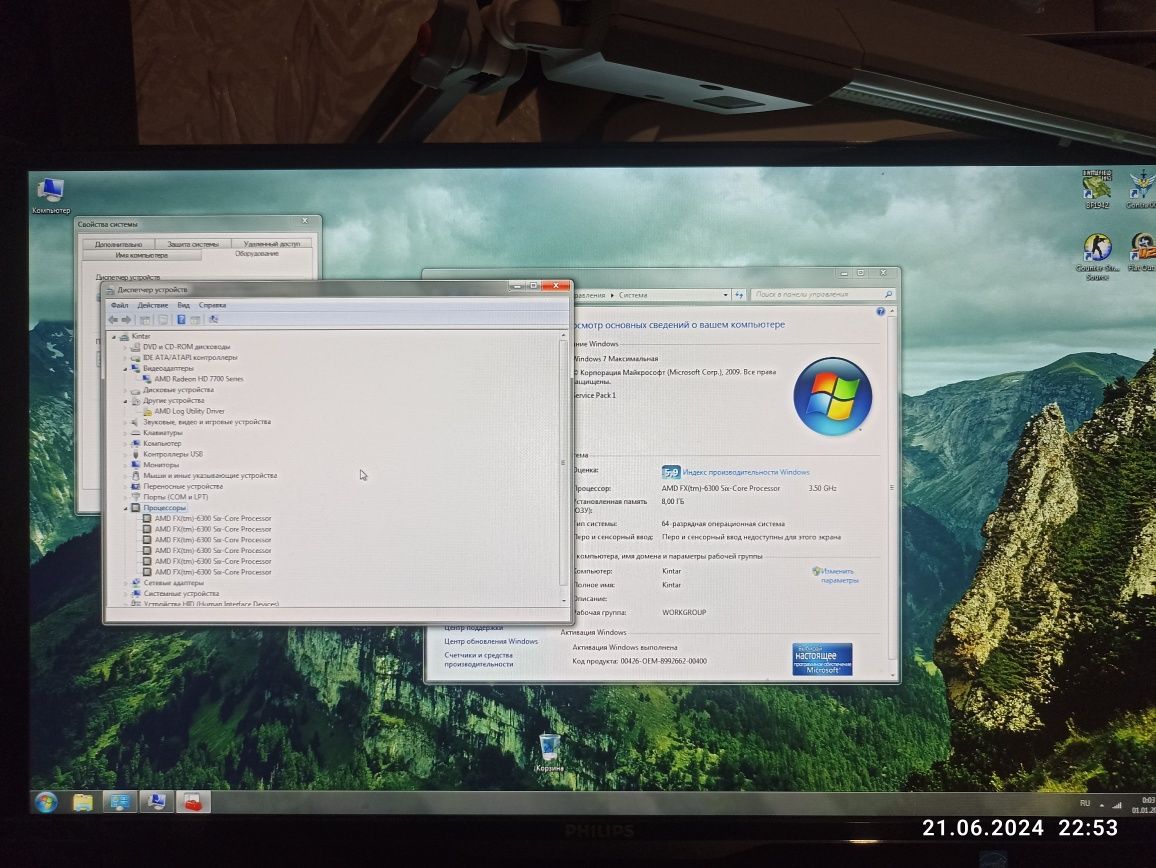Click the Корзина recycle bin desktop icon
This screenshot has height=868, width=1156.
pos(549,751)
